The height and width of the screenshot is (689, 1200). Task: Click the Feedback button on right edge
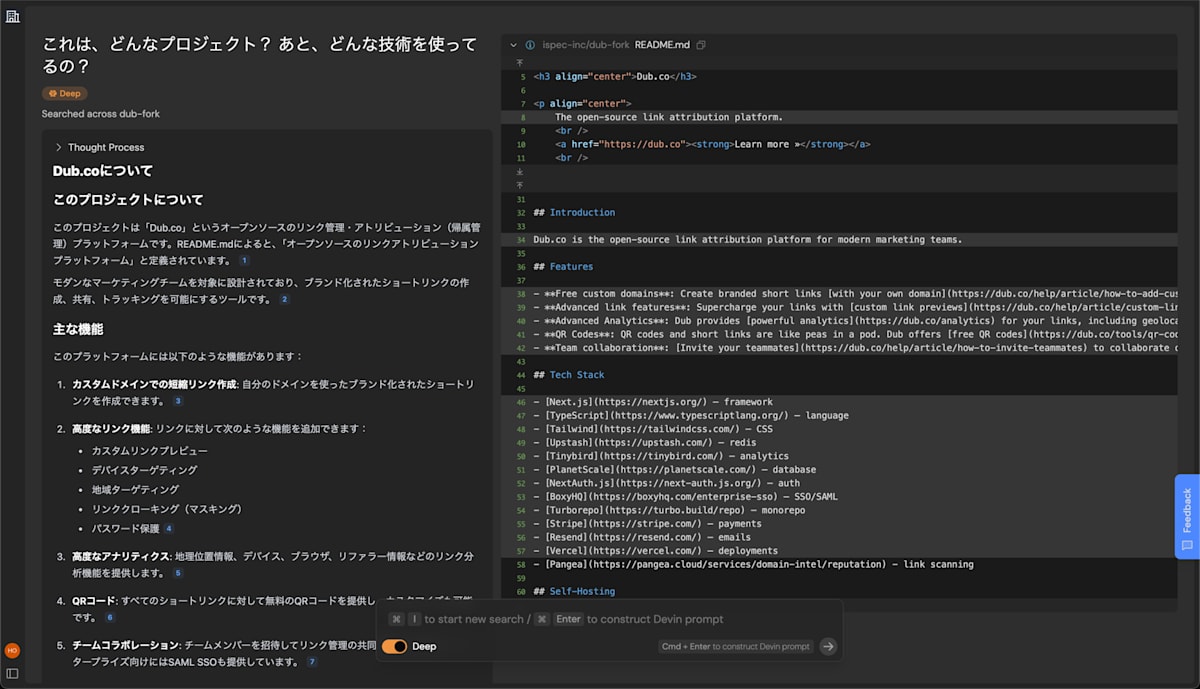point(1187,516)
